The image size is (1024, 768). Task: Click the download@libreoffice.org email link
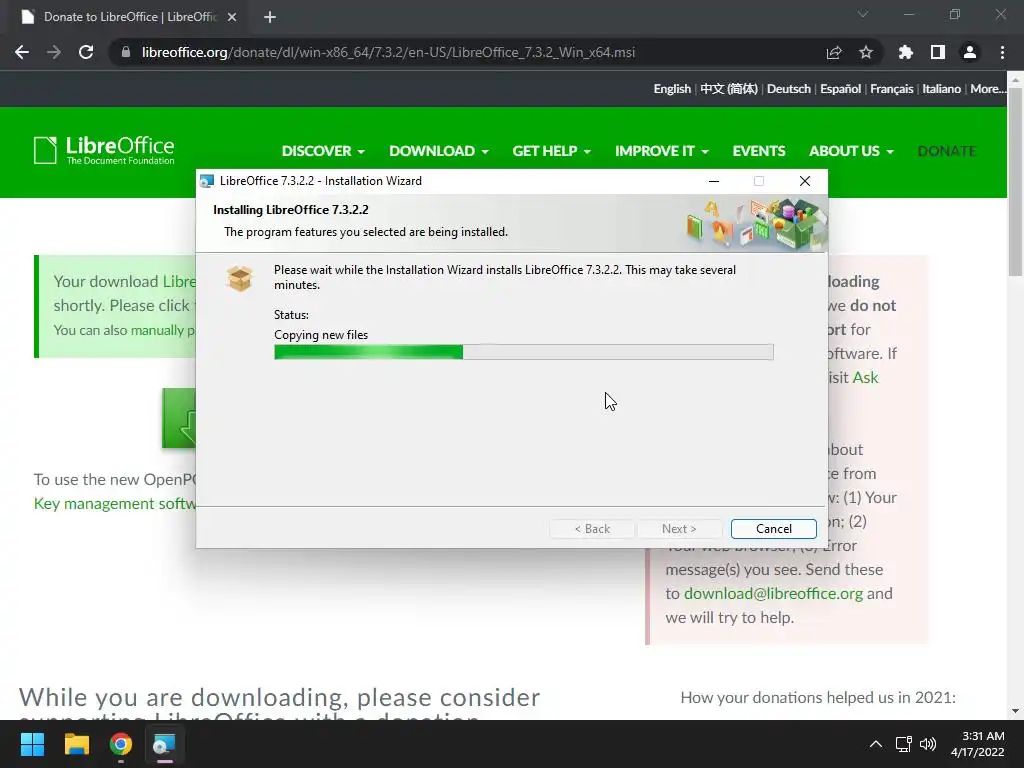click(x=773, y=594)
